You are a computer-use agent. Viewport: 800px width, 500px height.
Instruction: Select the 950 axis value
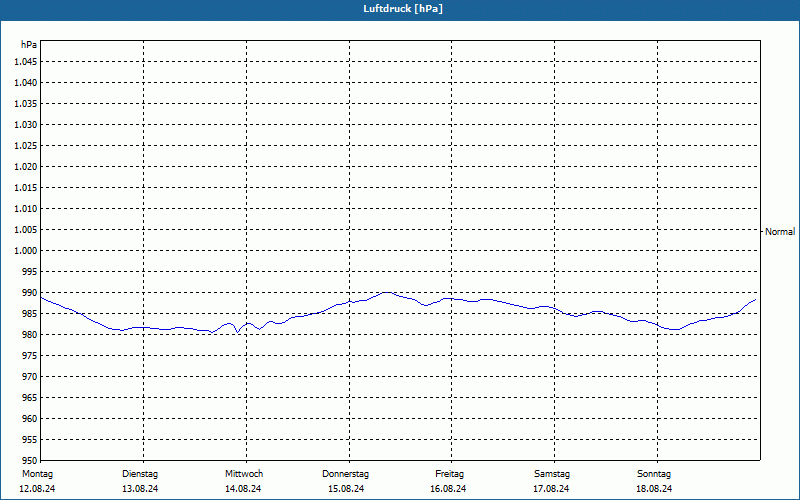tap(30, 461)
